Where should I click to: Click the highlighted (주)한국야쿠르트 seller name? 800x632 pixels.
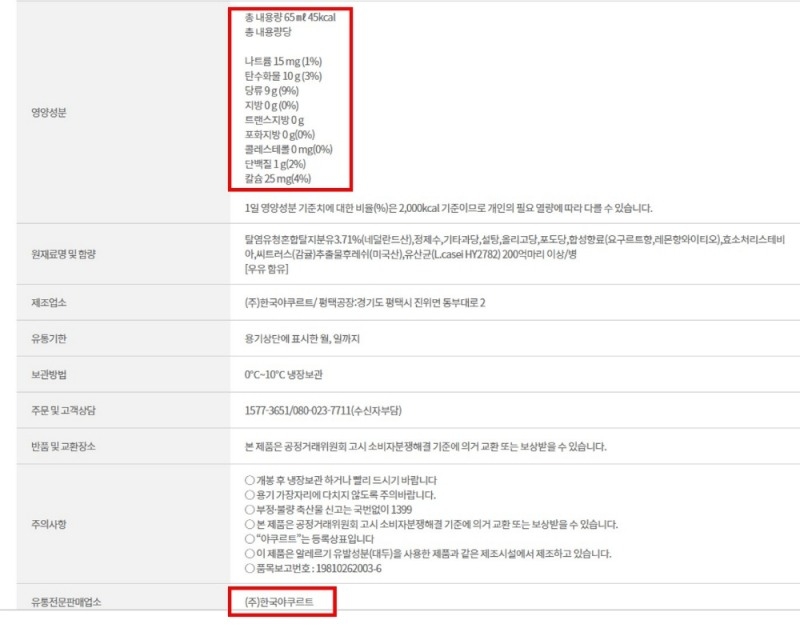279,602
